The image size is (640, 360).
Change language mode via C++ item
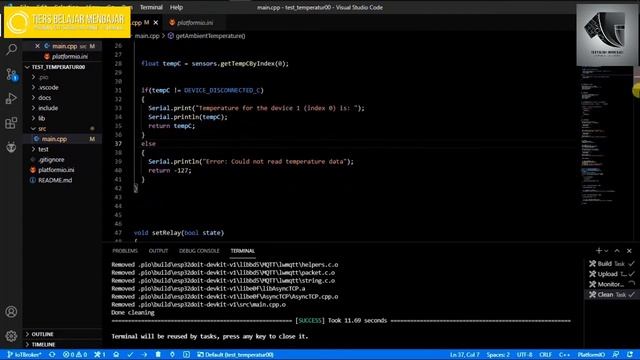click(564, 355)
